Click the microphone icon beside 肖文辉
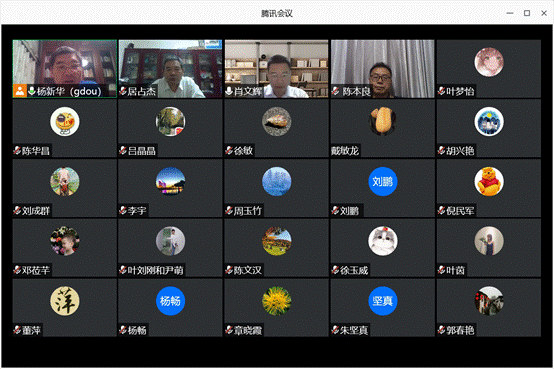The width and height of the screenshot is (554, 369). 229,91
